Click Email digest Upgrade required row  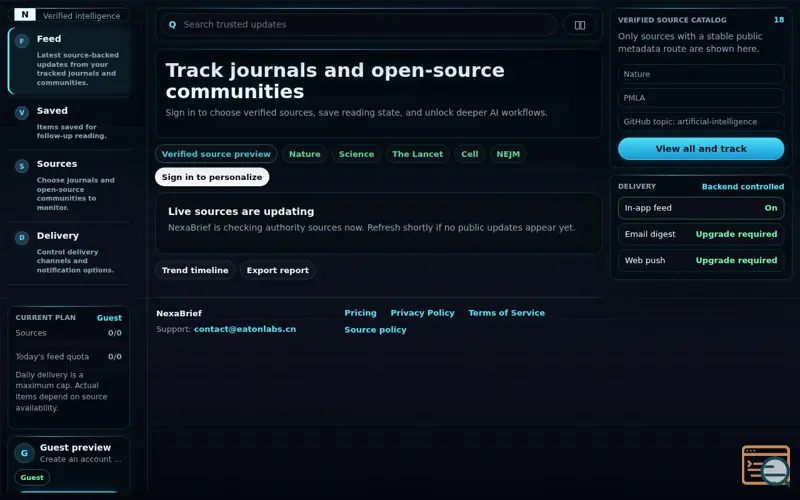coord(701,234)
